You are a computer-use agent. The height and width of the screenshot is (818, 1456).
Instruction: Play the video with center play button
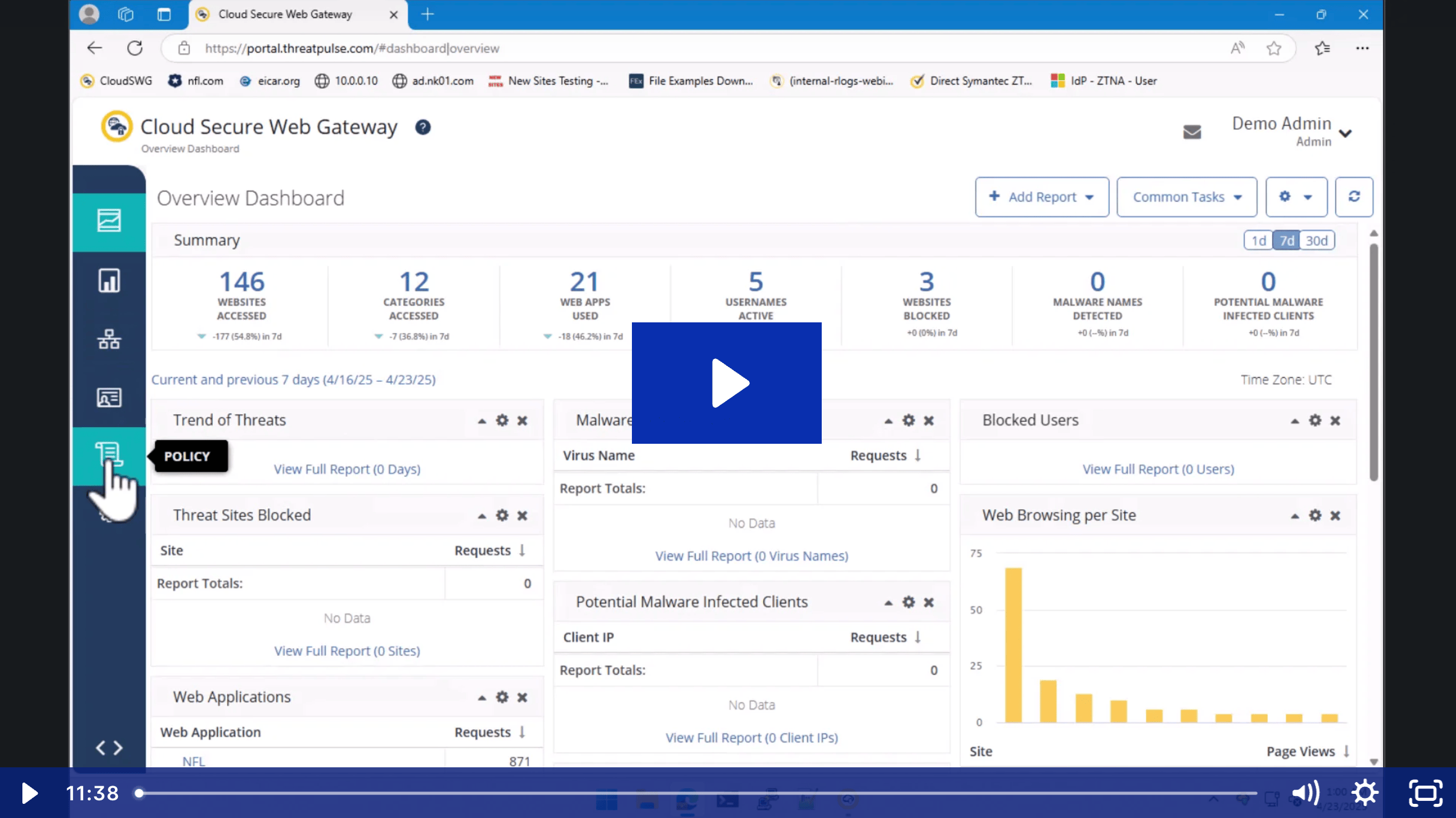pyautogui.click(x=726, y=383)
